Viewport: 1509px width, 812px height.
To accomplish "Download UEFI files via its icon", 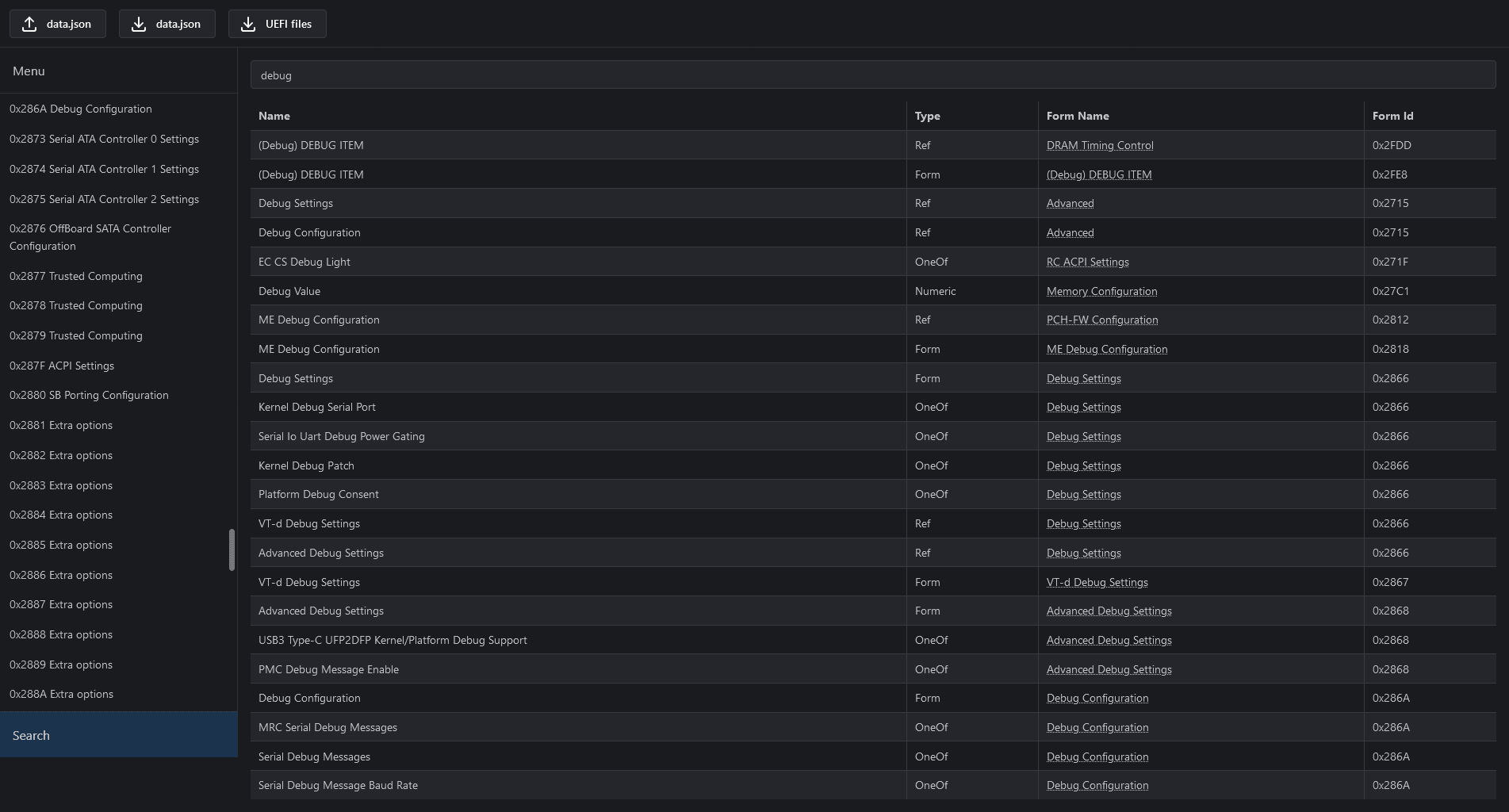I will [248, 24].
